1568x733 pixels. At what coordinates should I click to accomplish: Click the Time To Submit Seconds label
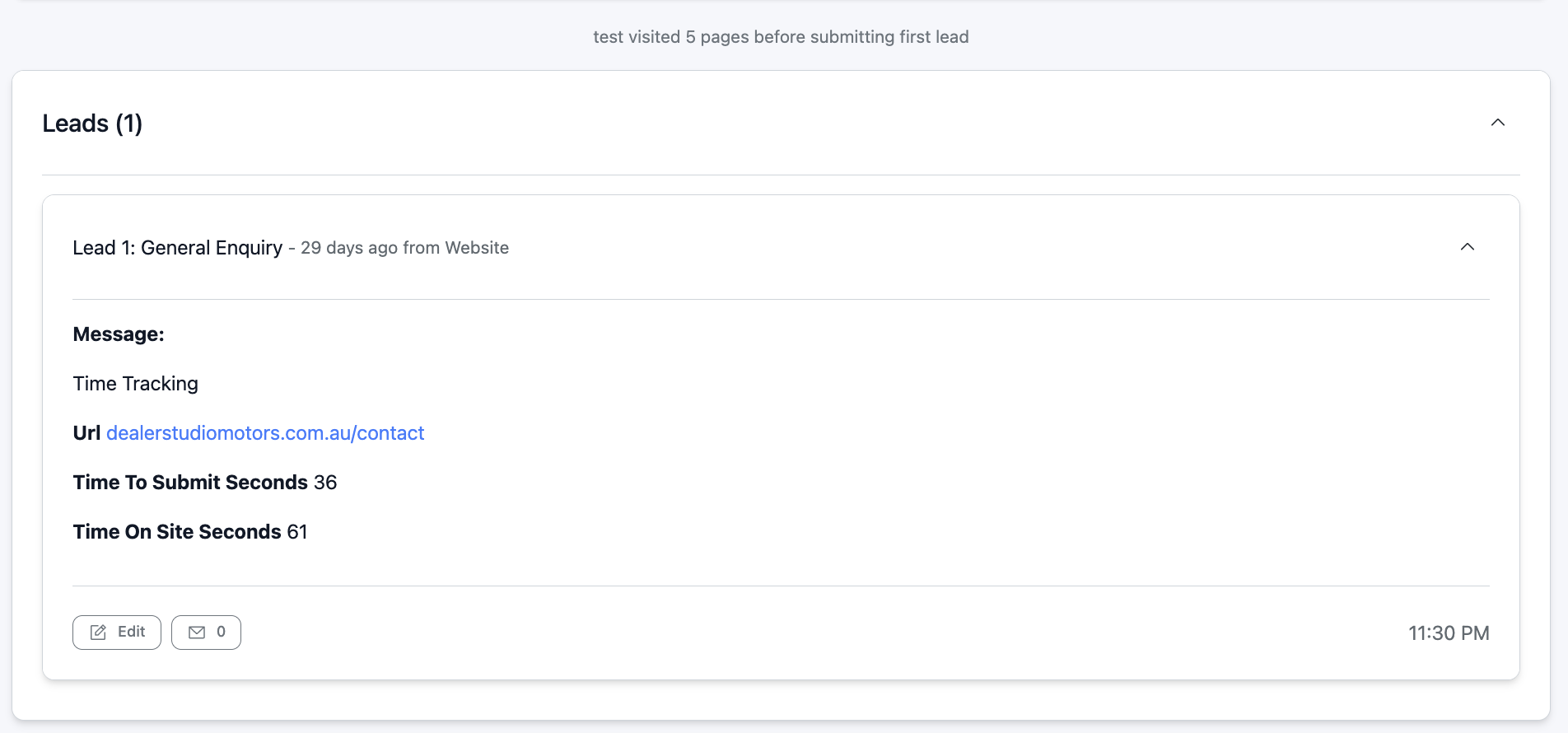point(190,483)
